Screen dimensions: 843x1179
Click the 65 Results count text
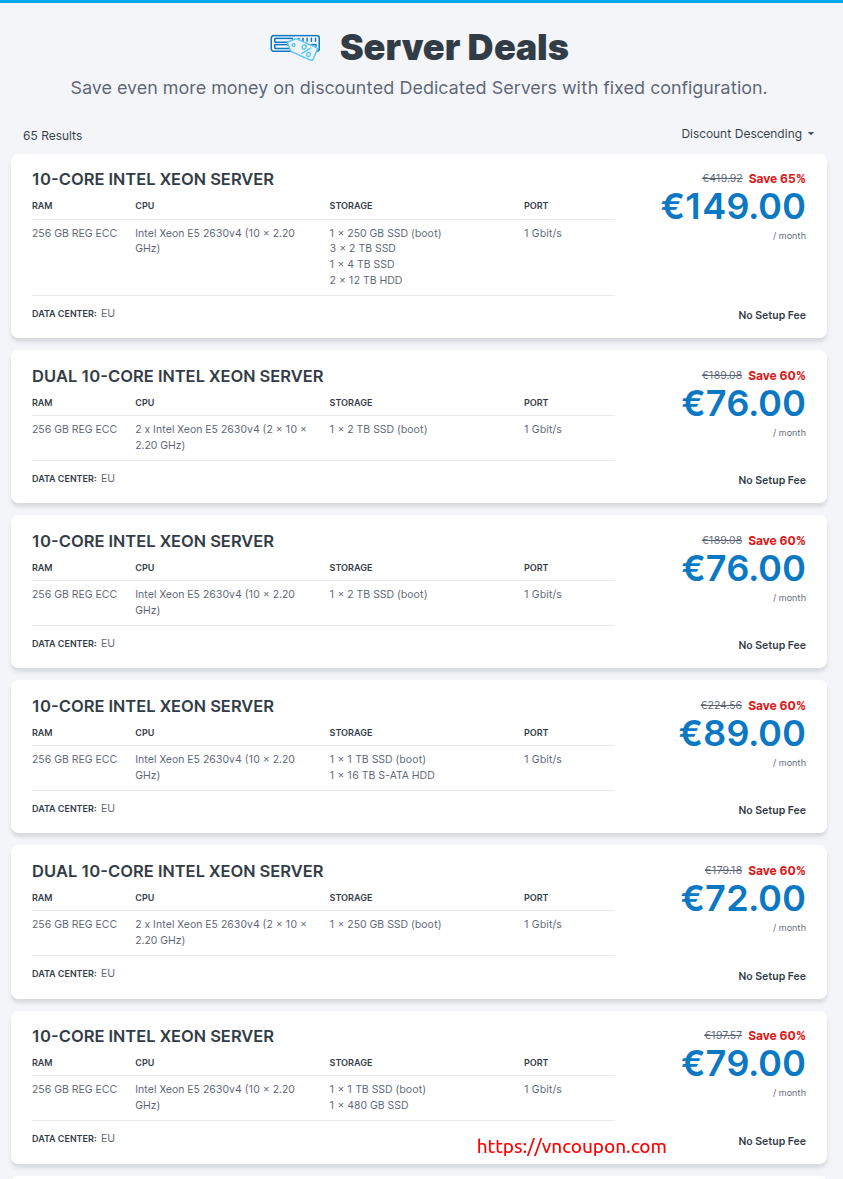tap(53, 135)
